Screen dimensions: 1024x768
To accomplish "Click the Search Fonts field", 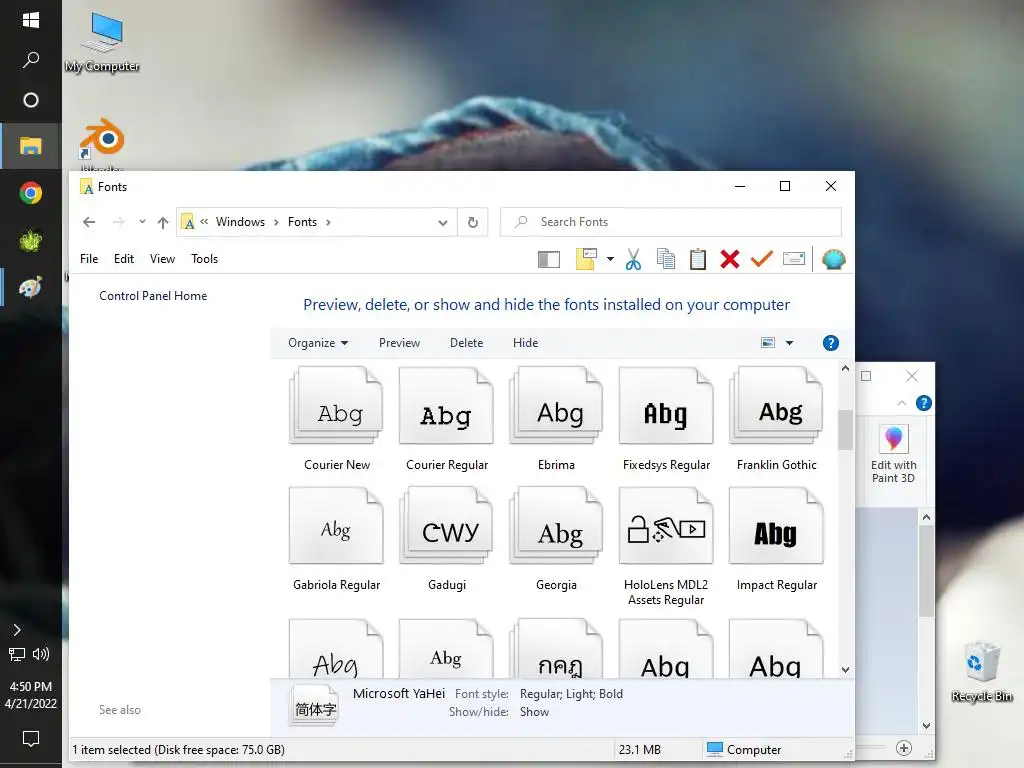I will pos(671,222).
